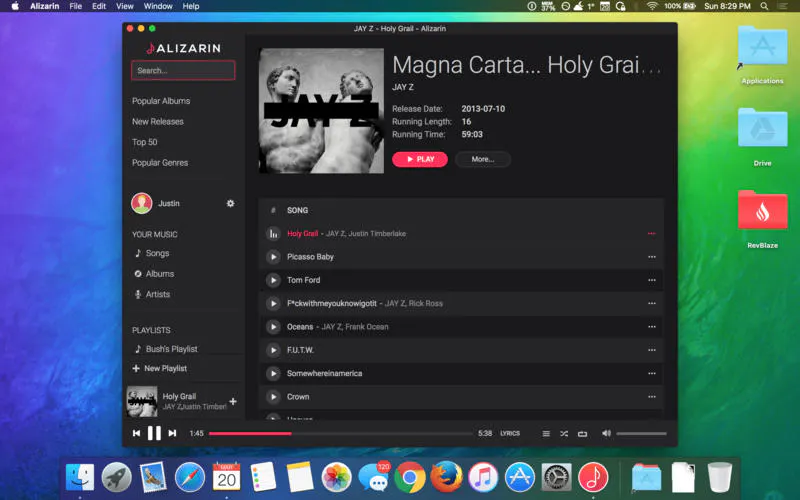Open options menu for F*ckwithmeyouknowigotit
Viewport: 800px width, 500px height.
click(652, 304)
